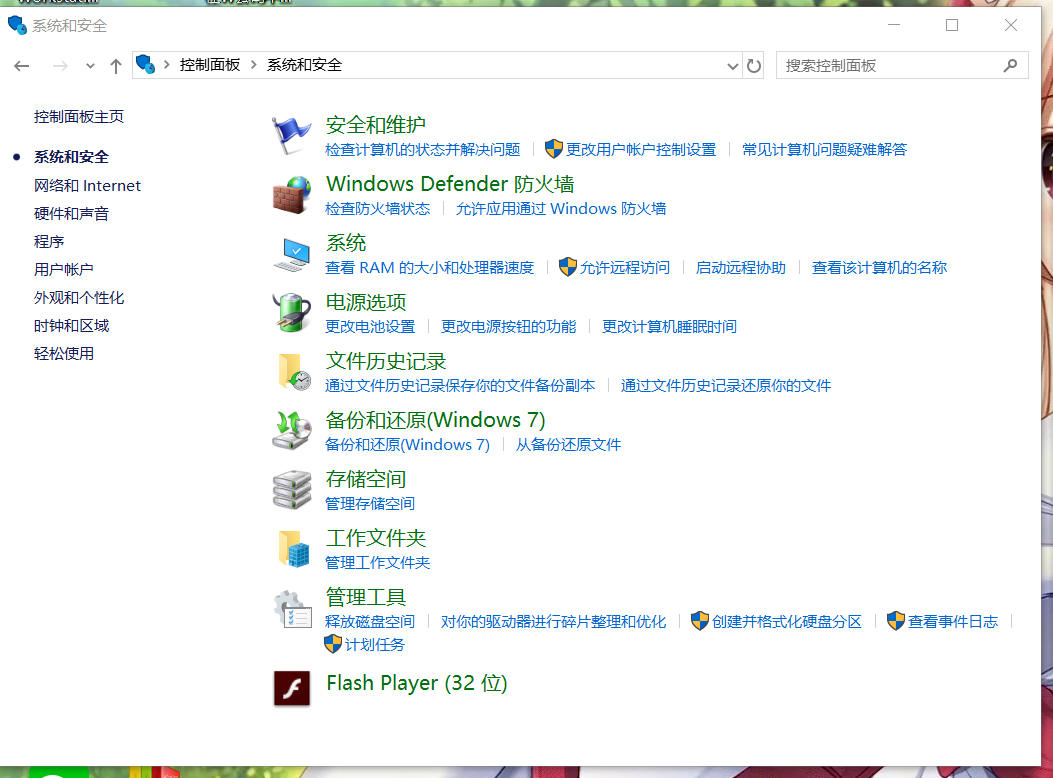Click the Administrative Tools gear checklist icon

(x=293, y=609)
